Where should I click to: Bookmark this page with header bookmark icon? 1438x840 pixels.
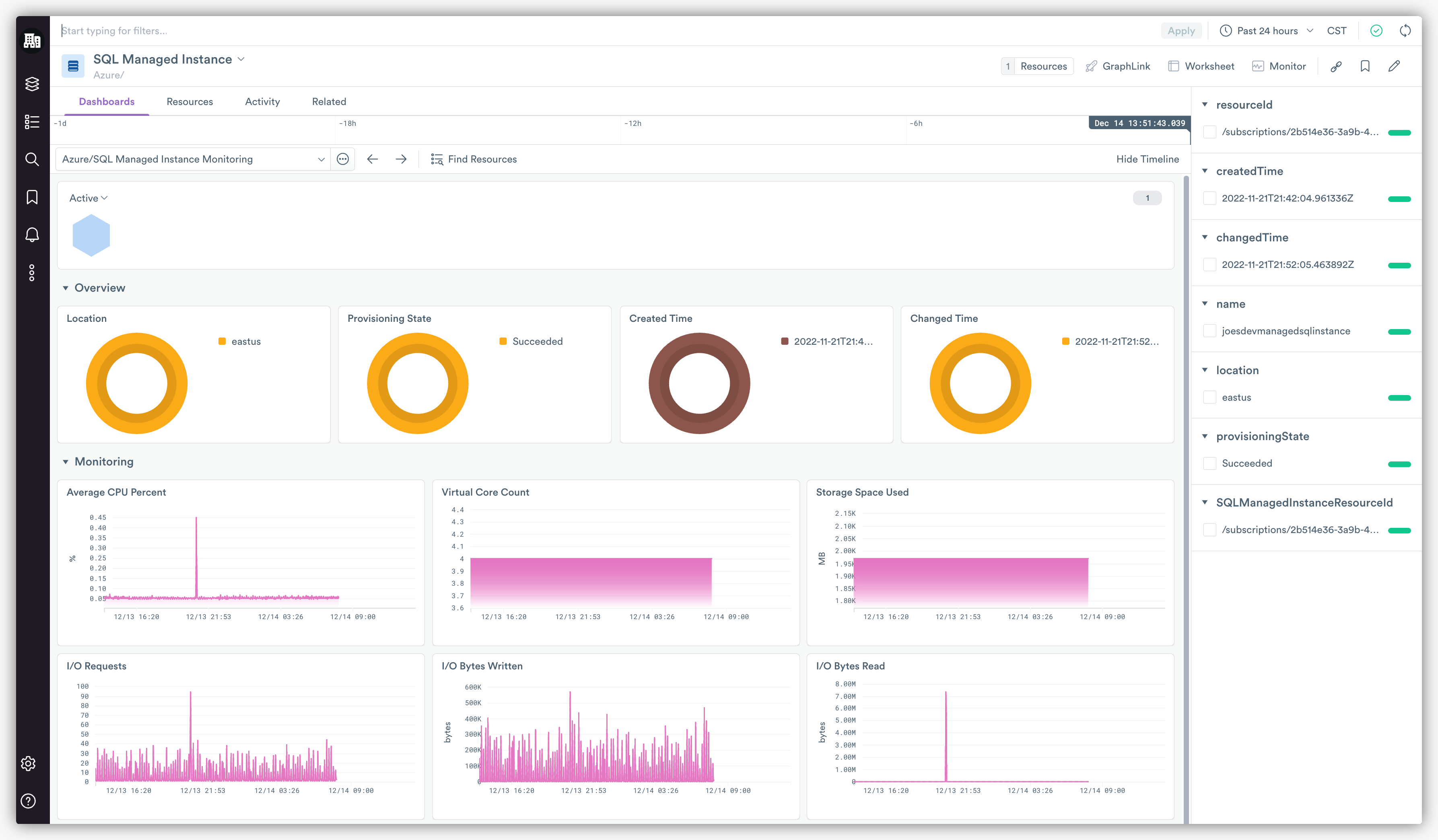pyautogui.click(x=1365, y=66)
